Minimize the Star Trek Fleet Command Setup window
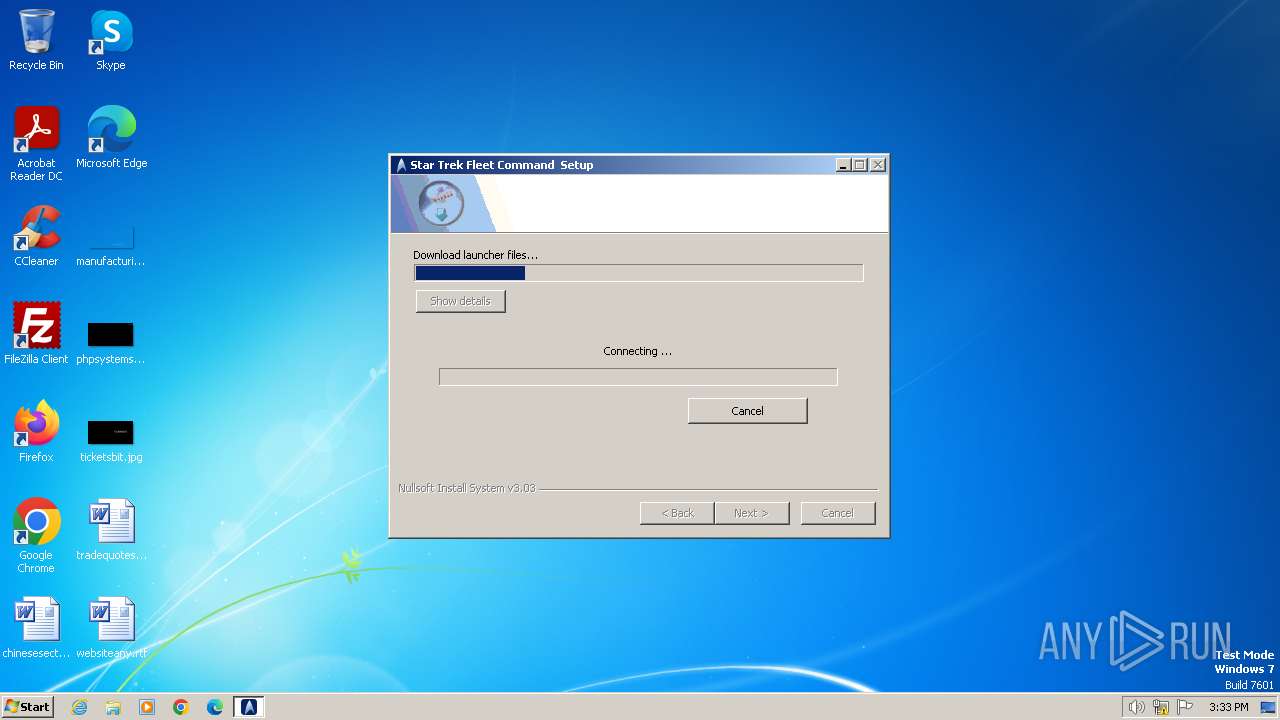 [x=842, y=165]
